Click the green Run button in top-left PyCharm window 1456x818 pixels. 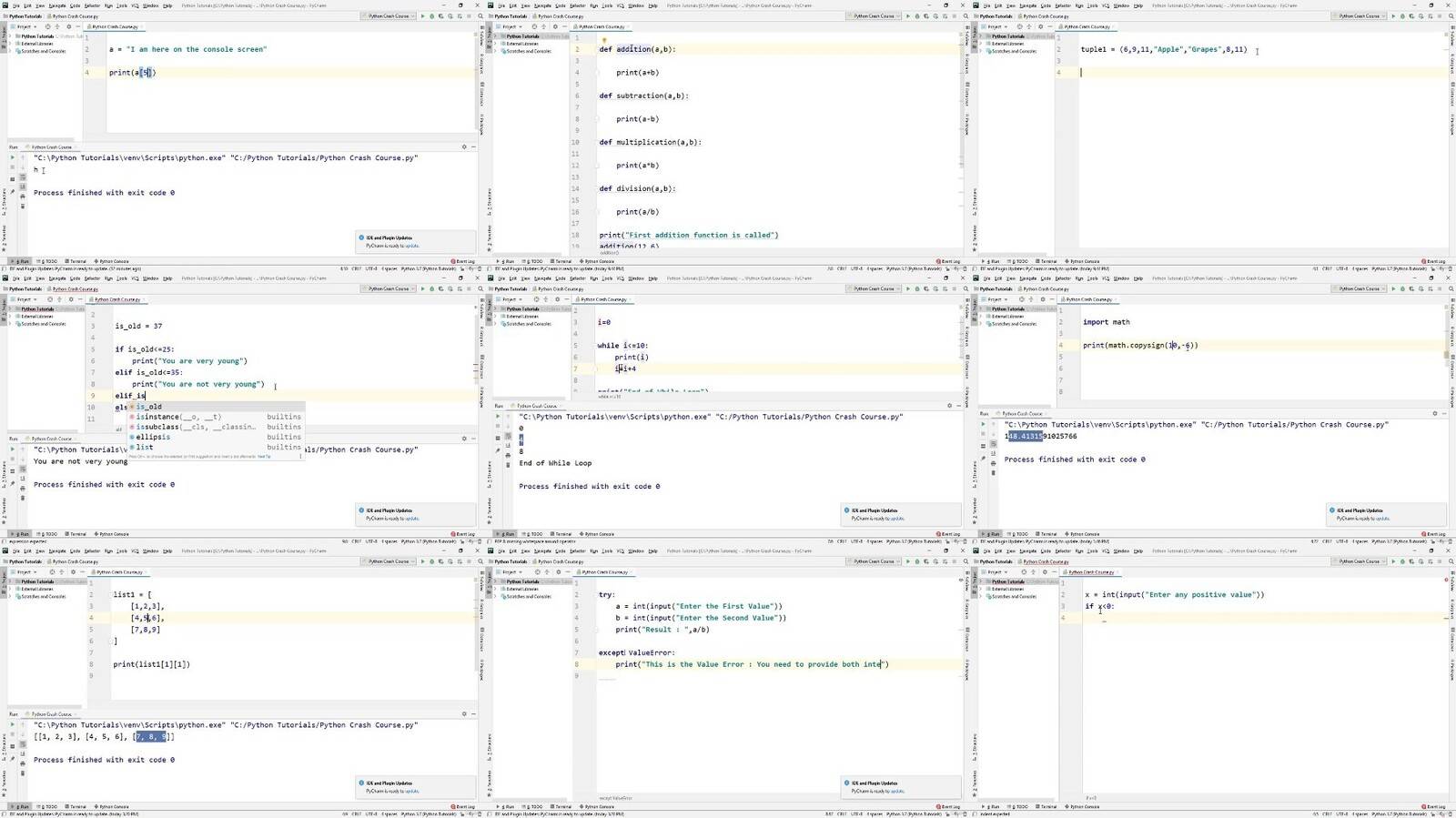tap(421, 16)
